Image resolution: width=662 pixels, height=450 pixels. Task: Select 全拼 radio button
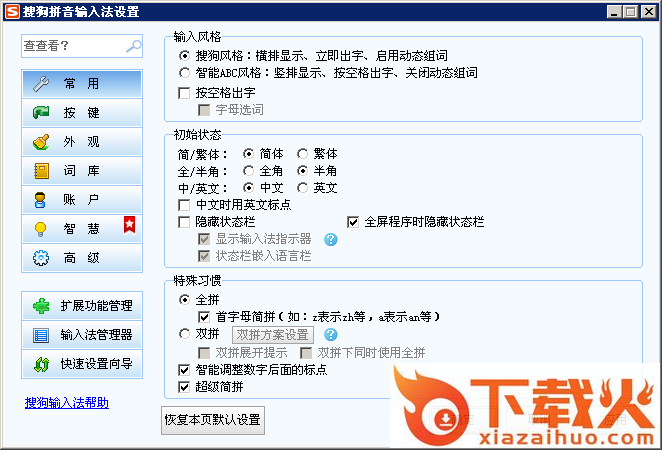[x=184, y=300]
